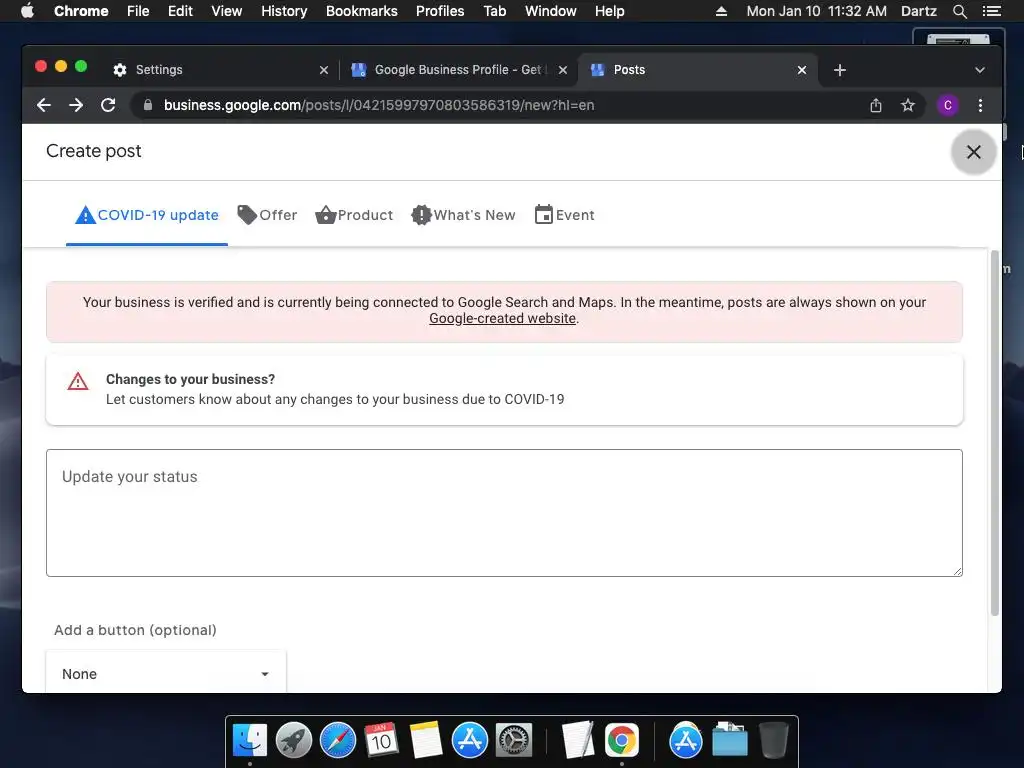Close the Settings browser tab
The height and width of the screenshot is (768, 1024).
coord(324,70)
